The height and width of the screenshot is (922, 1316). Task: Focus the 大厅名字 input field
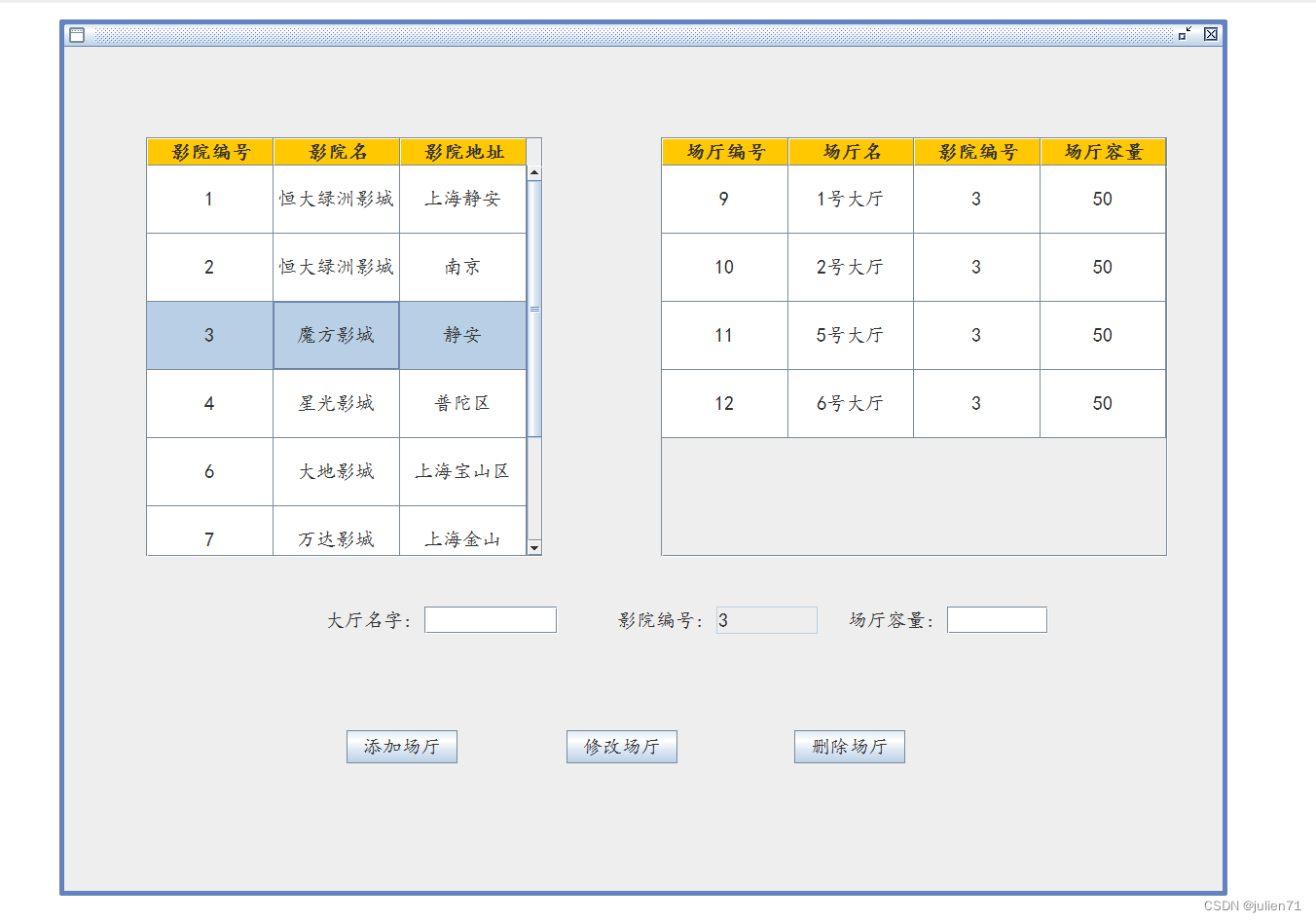point(491,620)
